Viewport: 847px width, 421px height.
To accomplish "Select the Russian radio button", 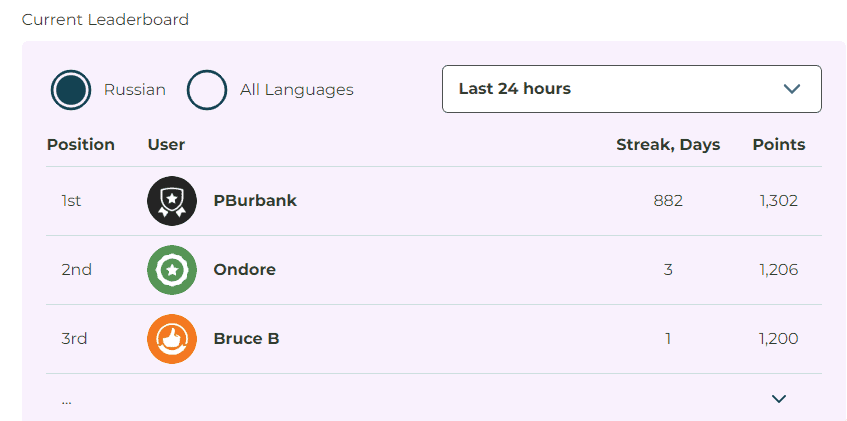I will coord(71,89).
